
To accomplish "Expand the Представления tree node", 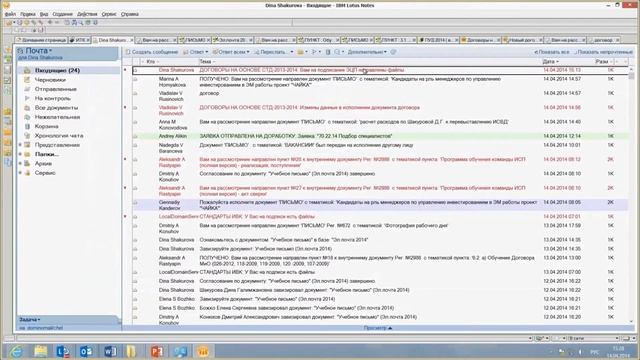I will (x=20, y=145).
